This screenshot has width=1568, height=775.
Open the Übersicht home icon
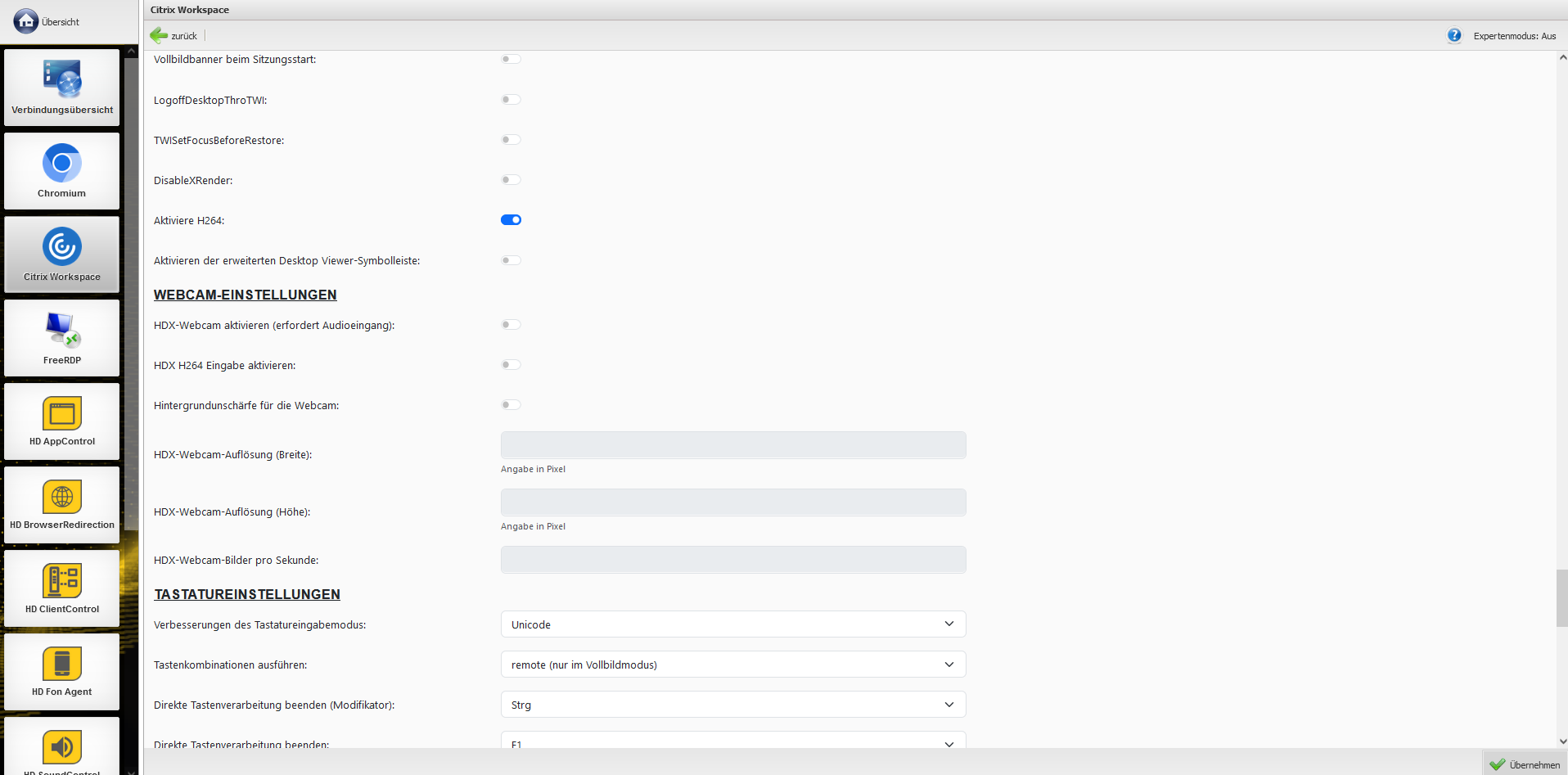click(x=25, y=21)
